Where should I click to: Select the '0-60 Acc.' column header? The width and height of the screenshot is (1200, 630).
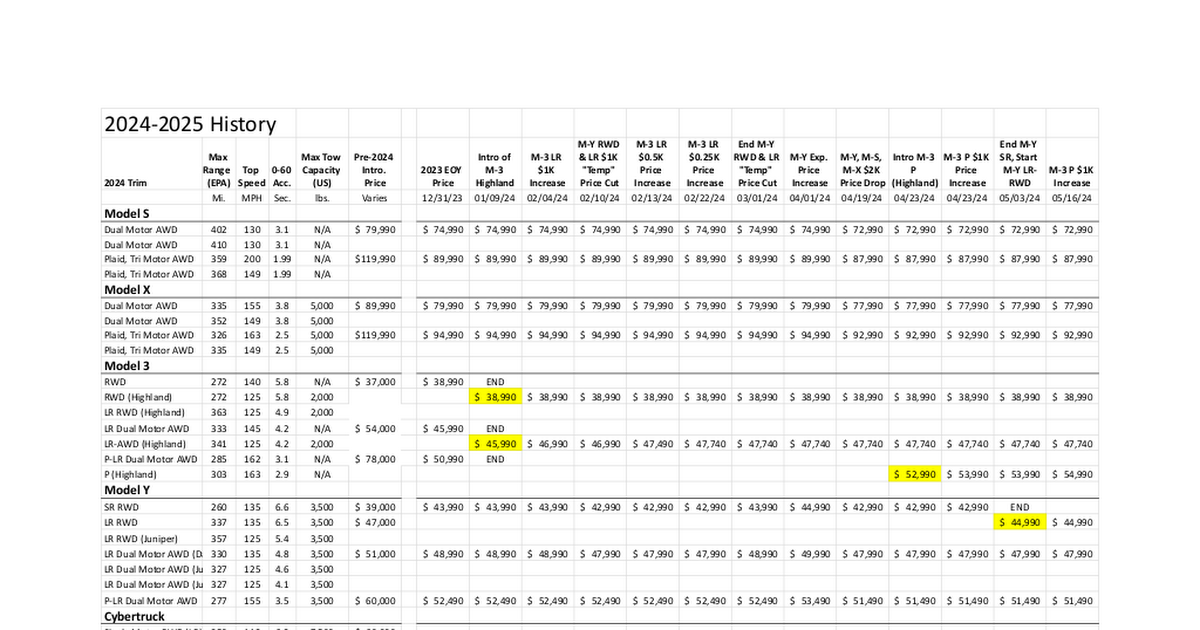click(x=281, y=177)
